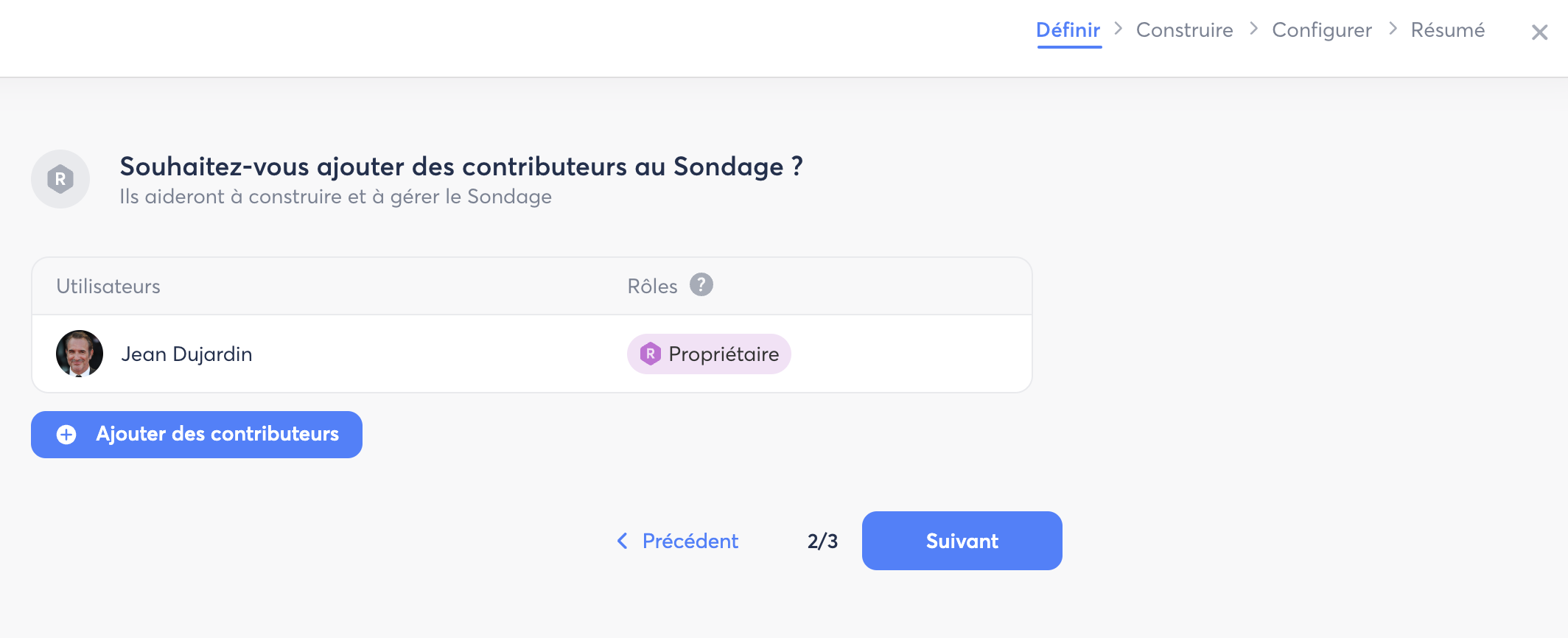Click the chevron between Définir and Construire
This screenshot has height=638, width=1568.
pos(1119,29)
